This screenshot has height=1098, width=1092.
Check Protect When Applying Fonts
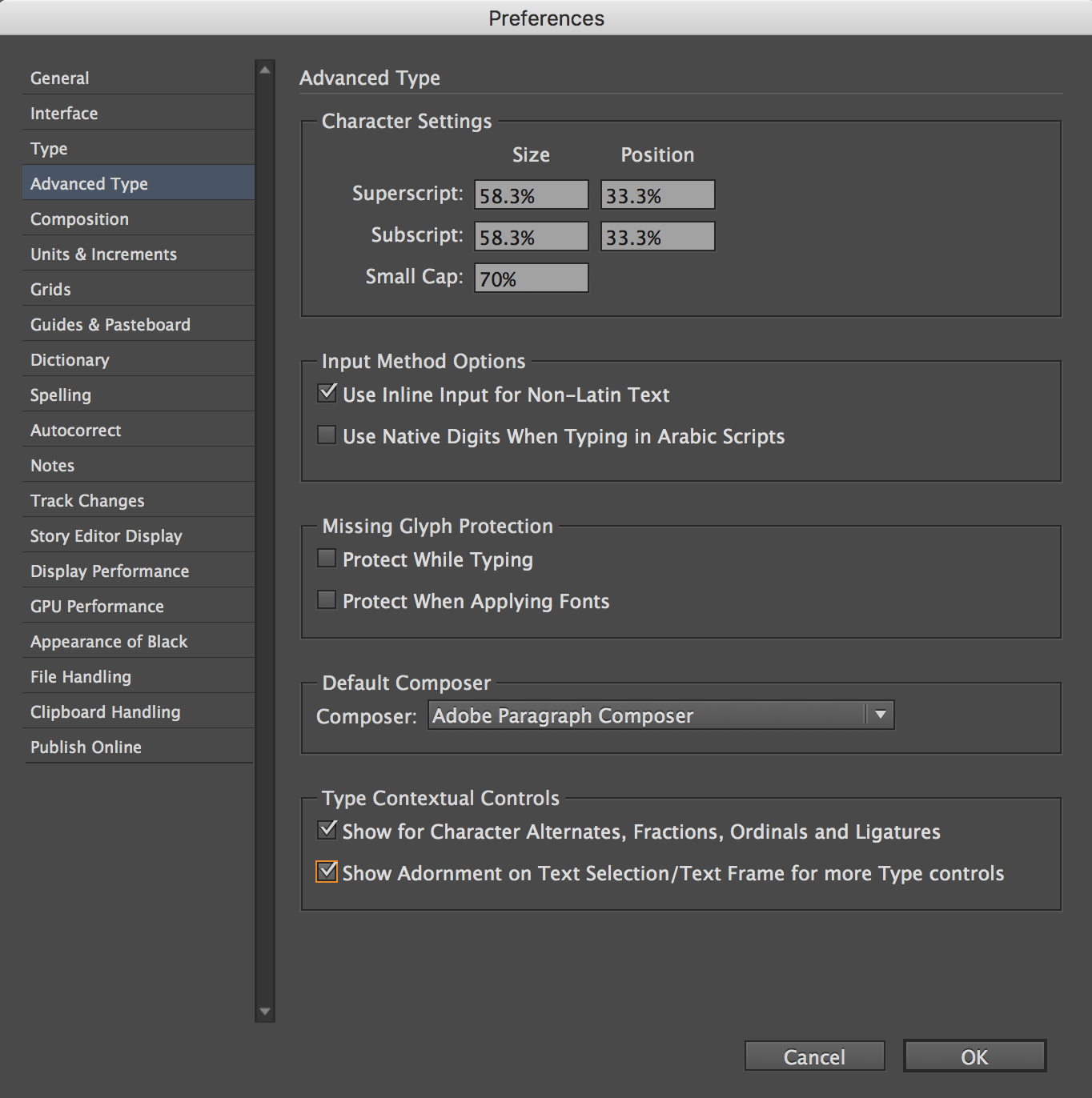click(327, 599)
